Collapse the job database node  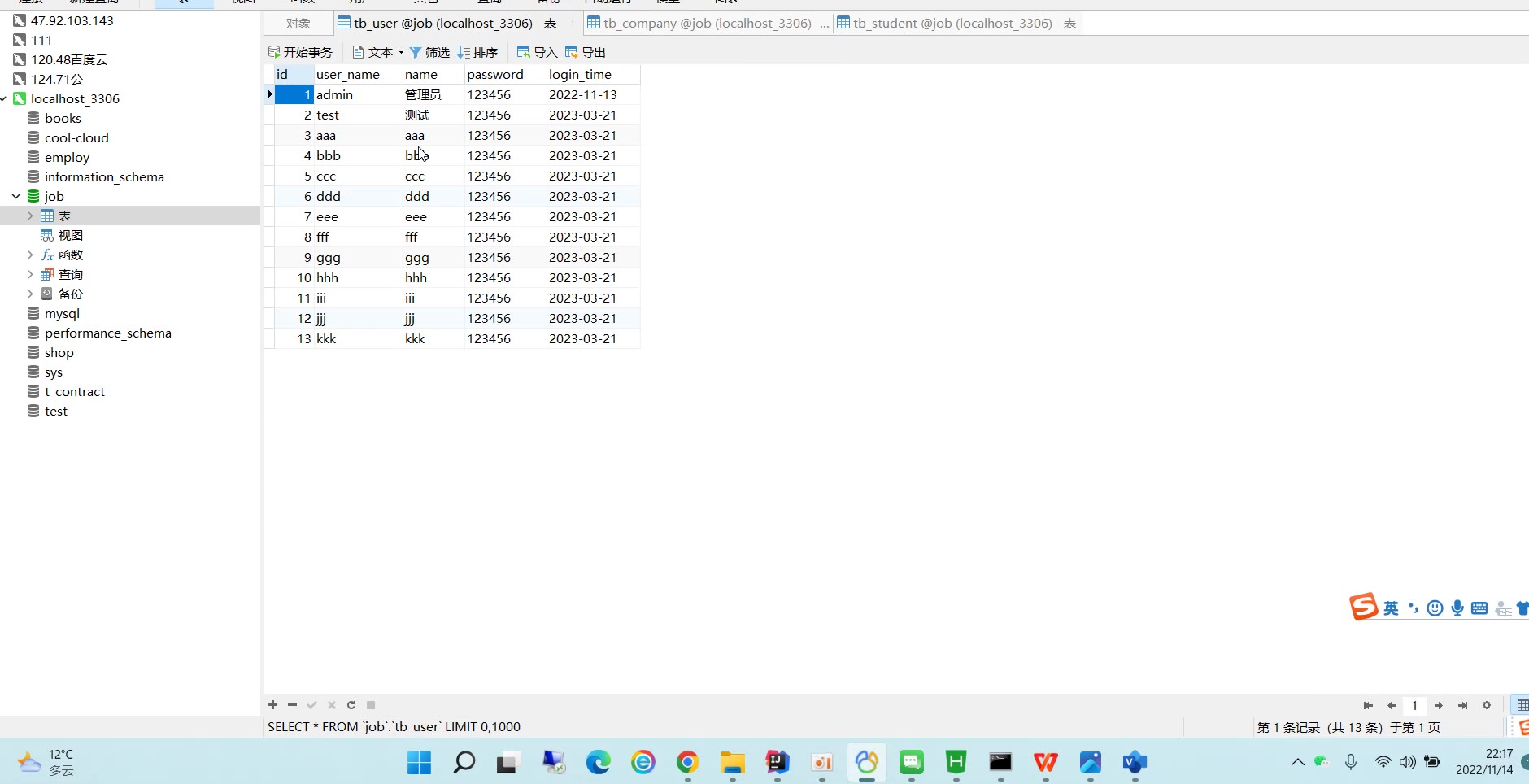[x=16, y=196]
